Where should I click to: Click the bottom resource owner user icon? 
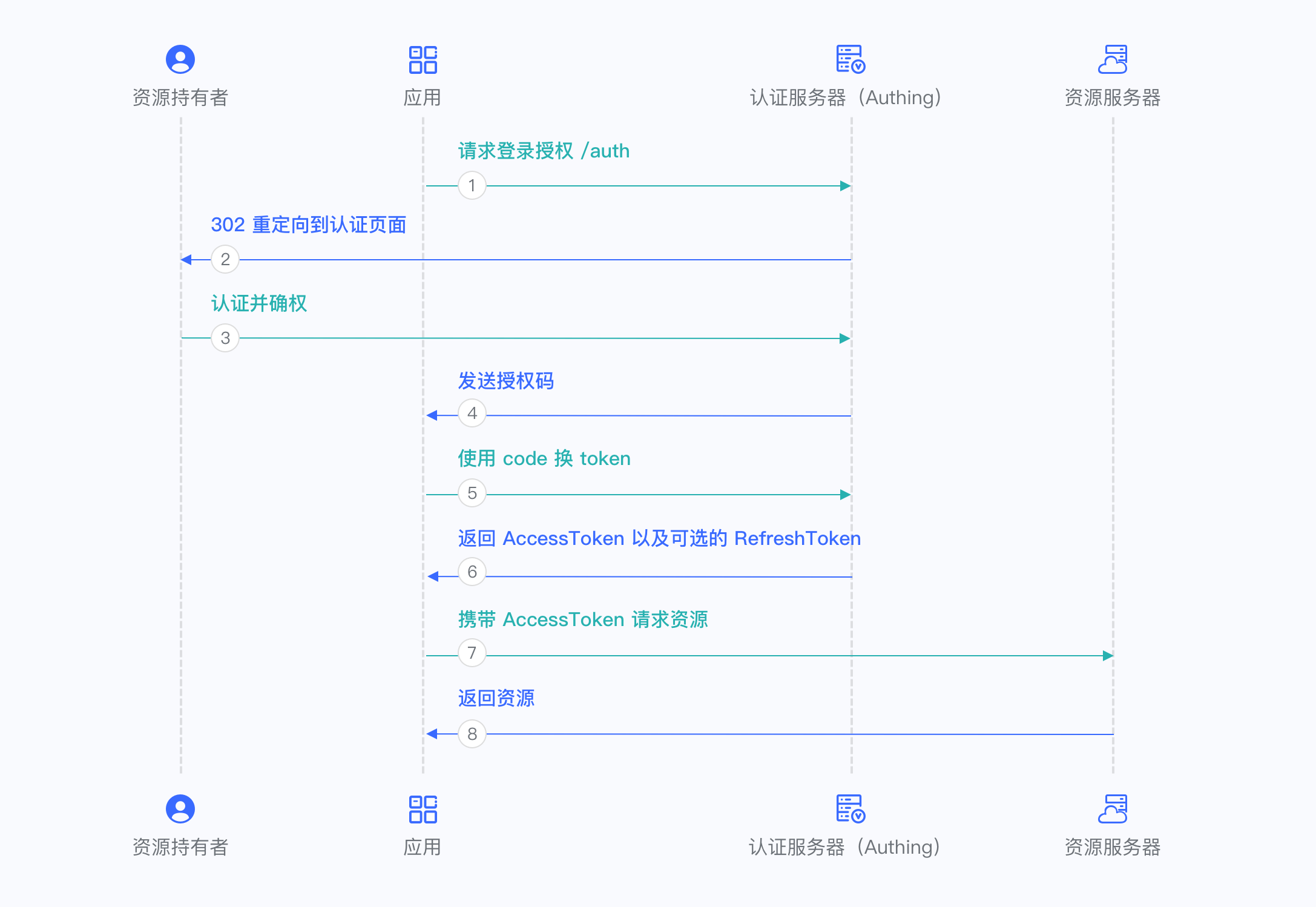coord(180,809)
